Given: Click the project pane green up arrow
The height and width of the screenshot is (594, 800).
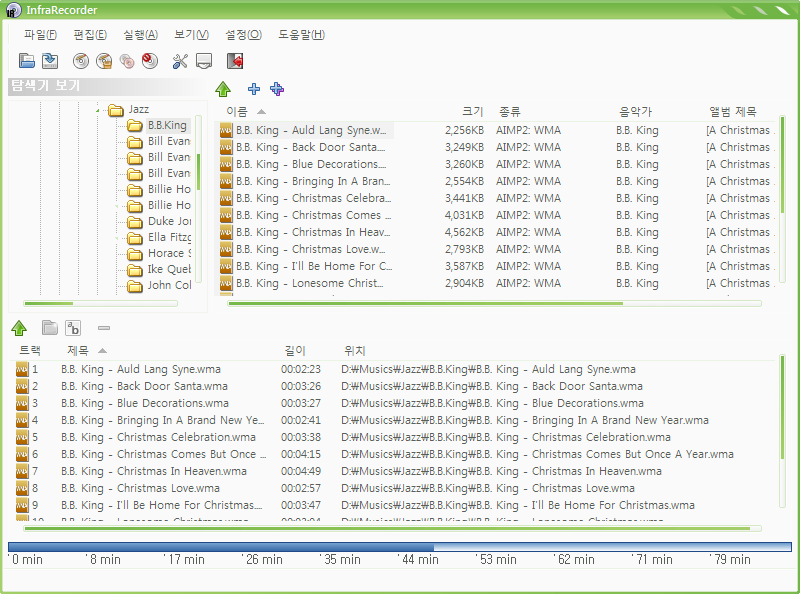Looking at the screenshot, I should [19, 328].
